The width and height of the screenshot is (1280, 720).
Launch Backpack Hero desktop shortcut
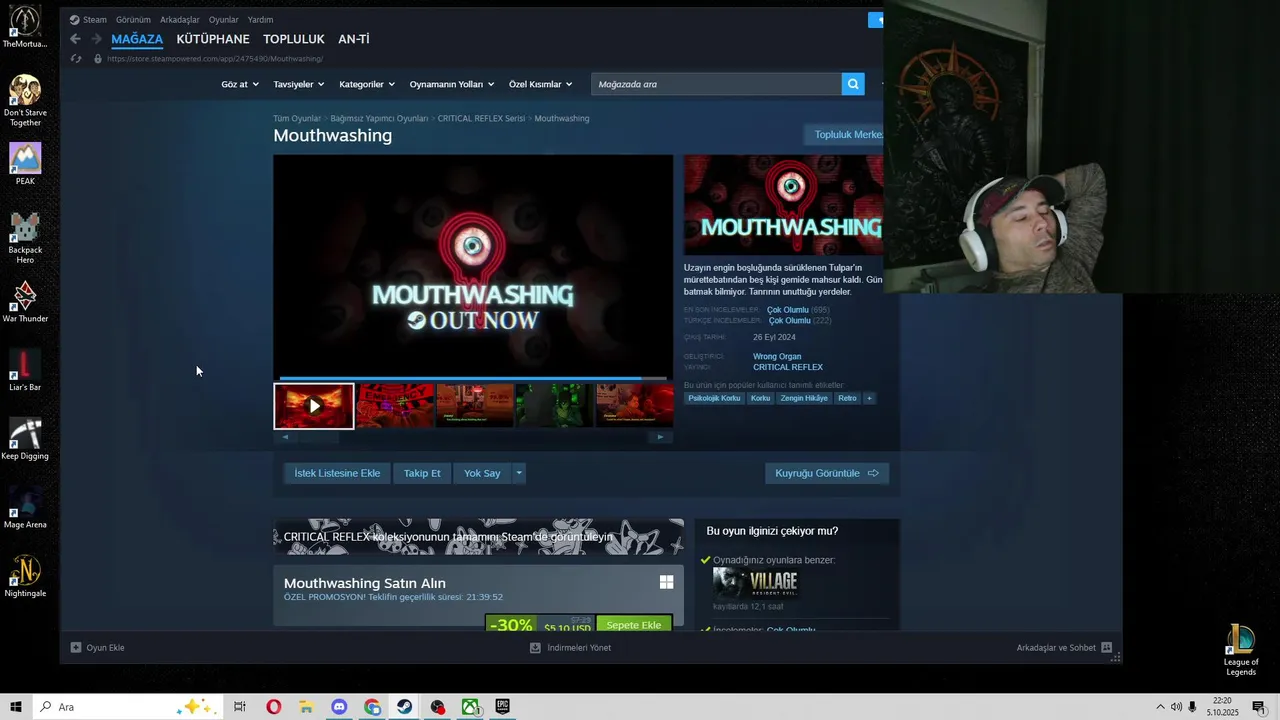25,237
